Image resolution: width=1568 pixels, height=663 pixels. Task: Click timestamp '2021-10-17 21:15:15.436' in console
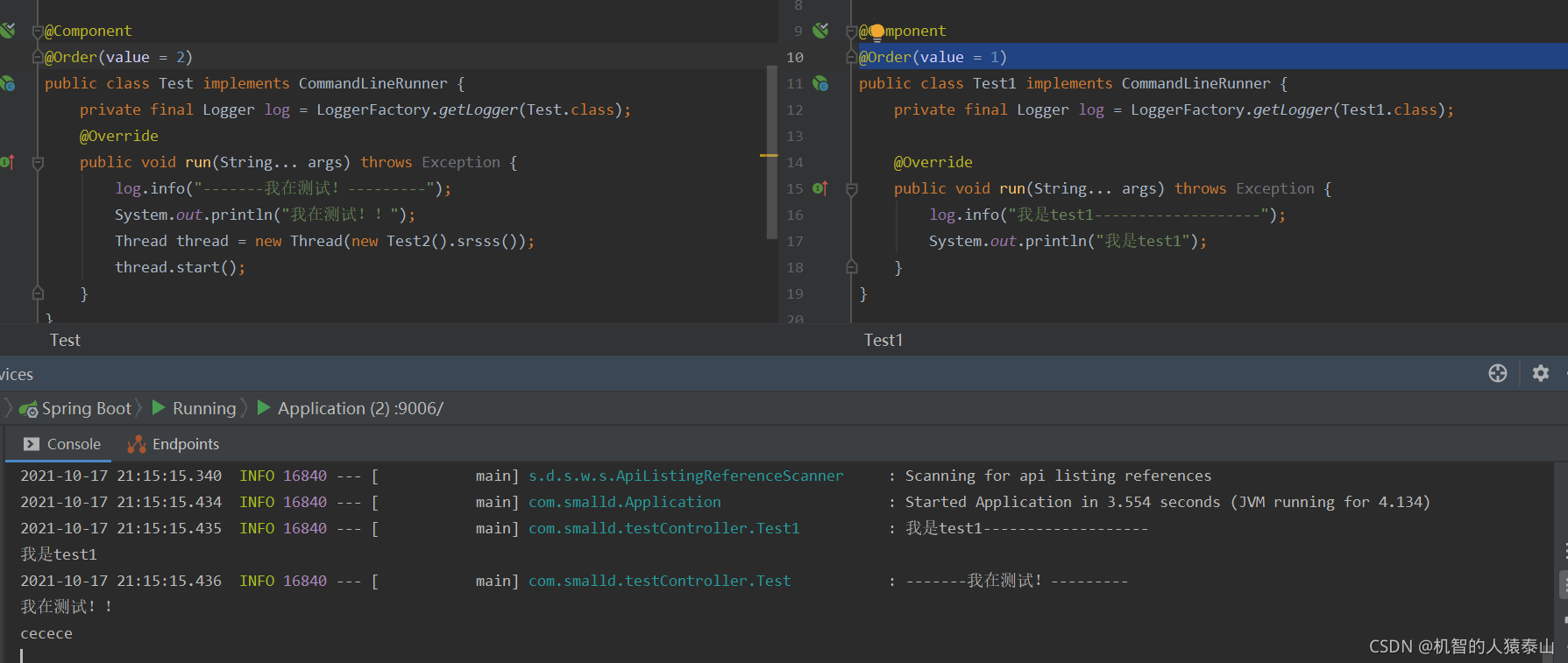coord(121,581)
